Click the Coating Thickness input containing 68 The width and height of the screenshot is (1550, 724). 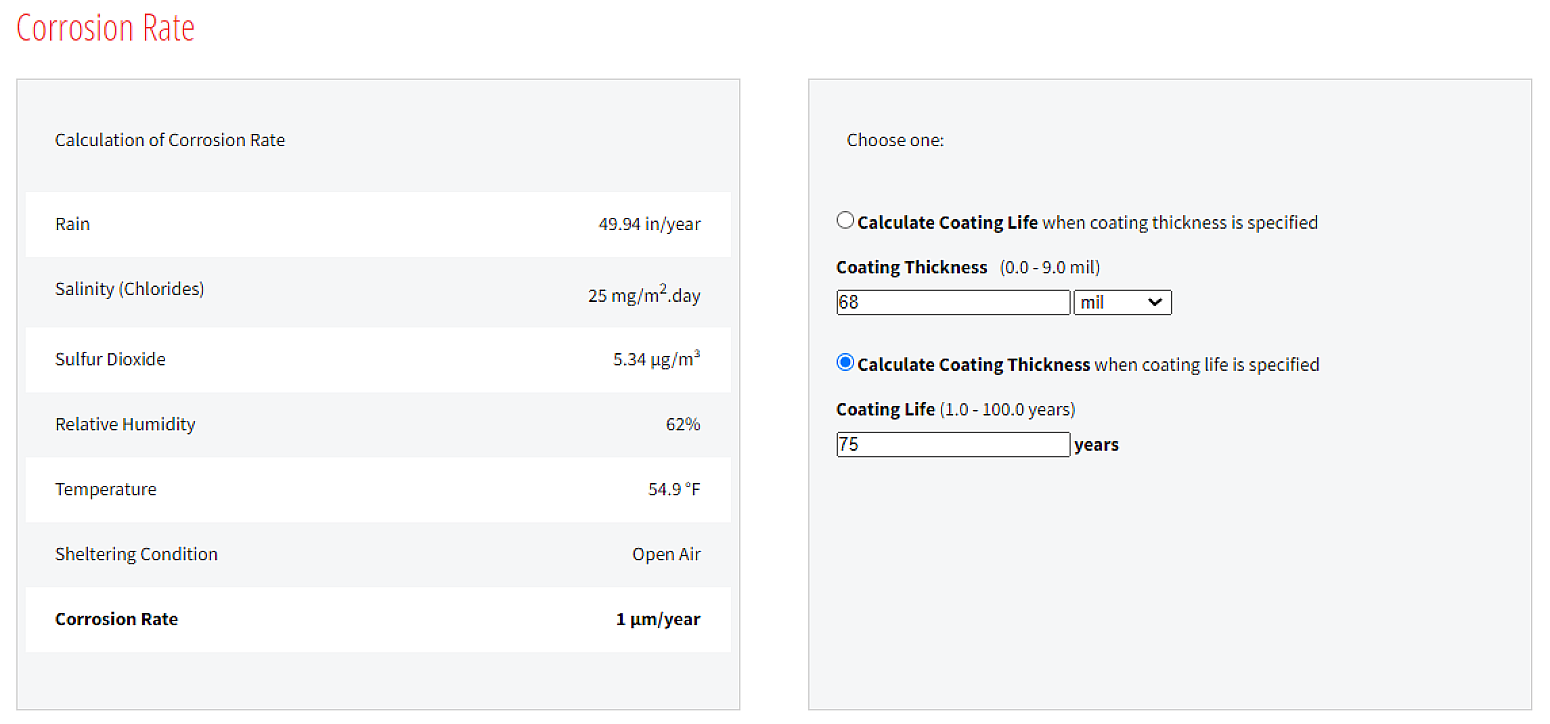953,302
